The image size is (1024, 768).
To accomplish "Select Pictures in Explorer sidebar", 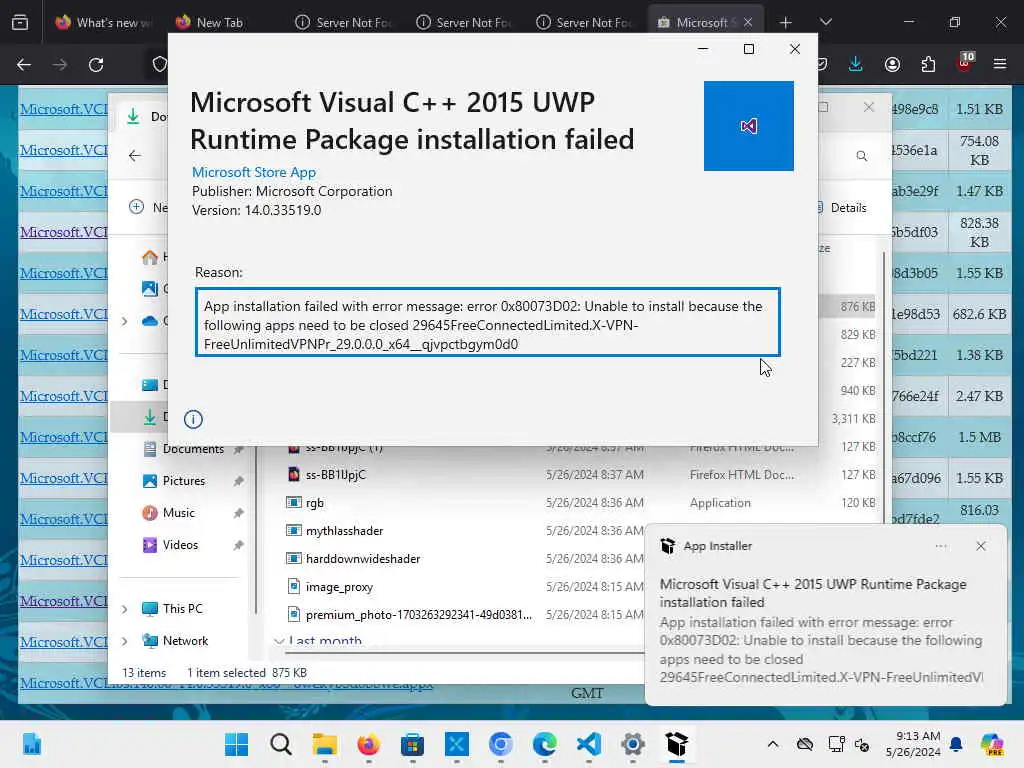I will point(183,481).
